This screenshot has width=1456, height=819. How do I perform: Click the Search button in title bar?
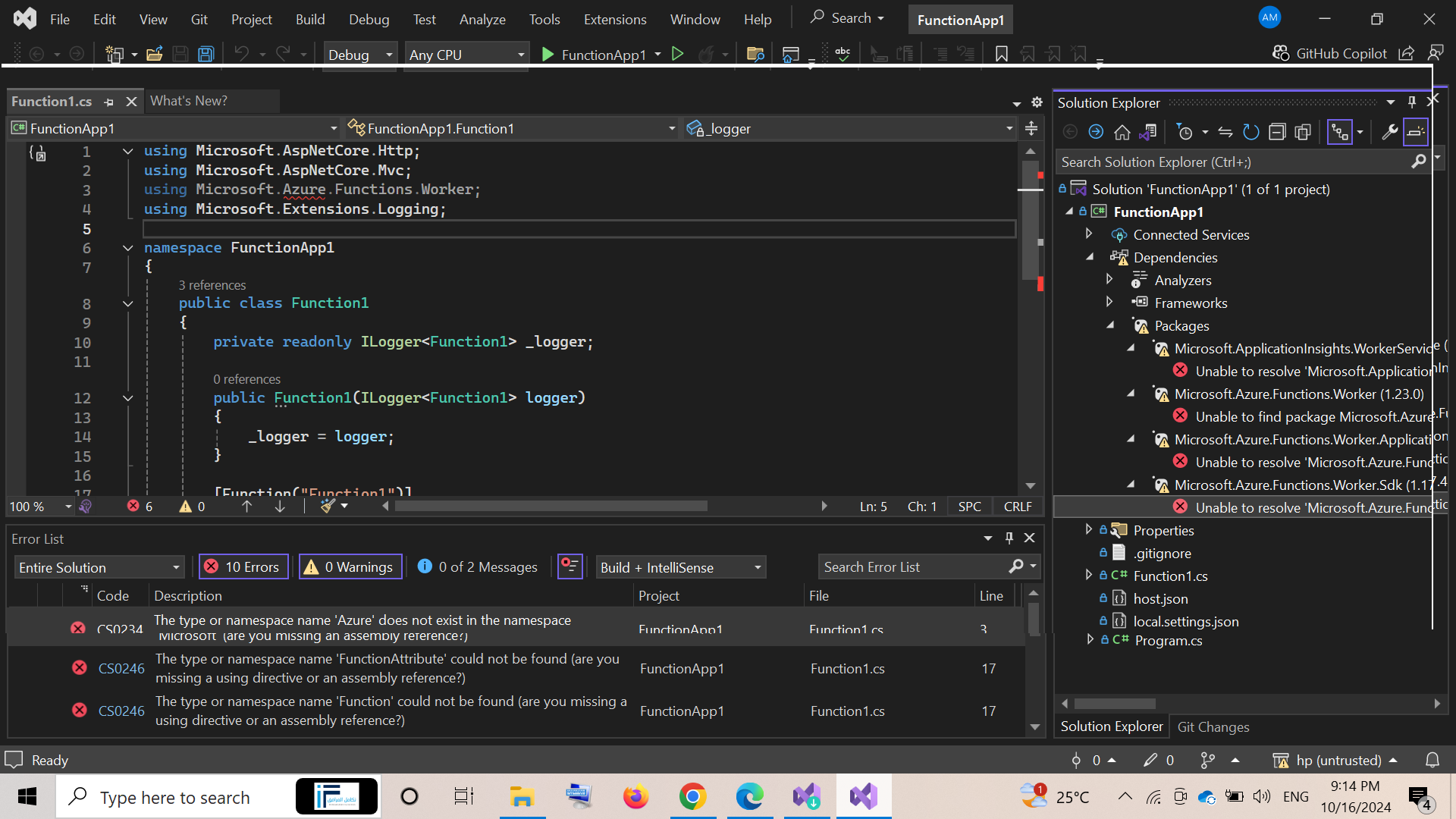pos(846,18)
